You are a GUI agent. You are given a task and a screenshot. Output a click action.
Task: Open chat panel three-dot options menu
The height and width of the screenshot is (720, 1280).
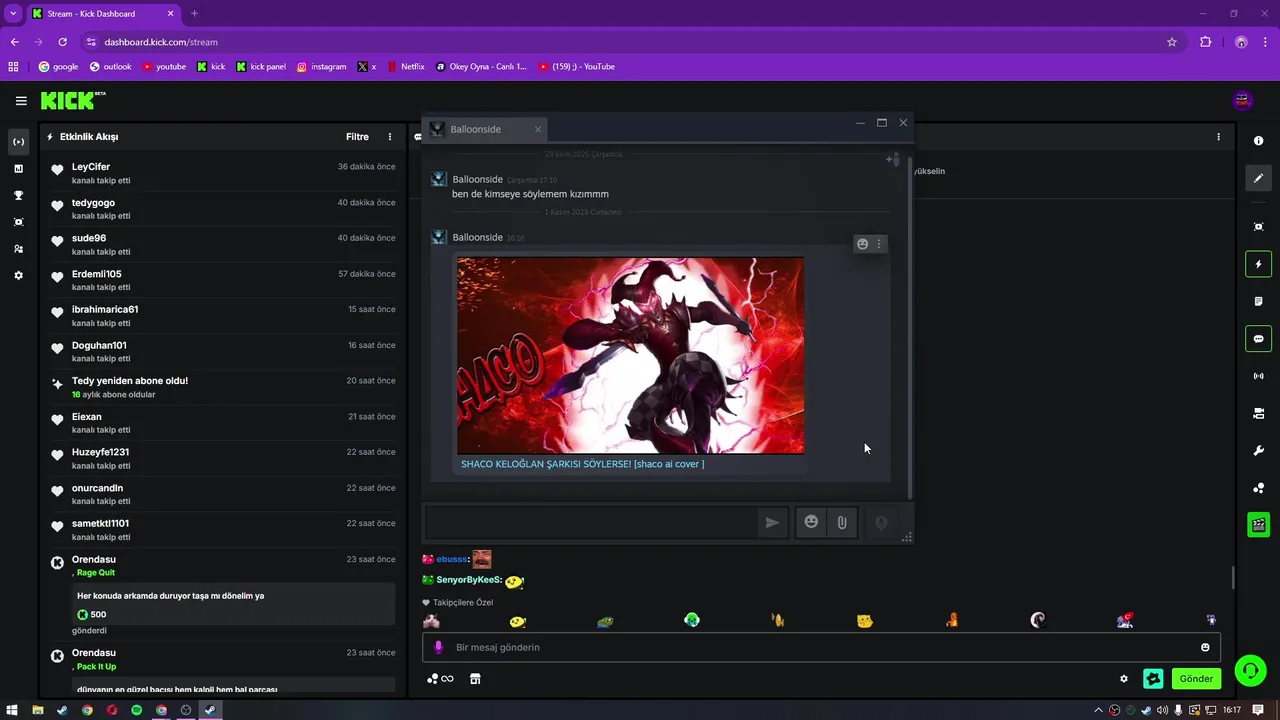[1218, 137]
